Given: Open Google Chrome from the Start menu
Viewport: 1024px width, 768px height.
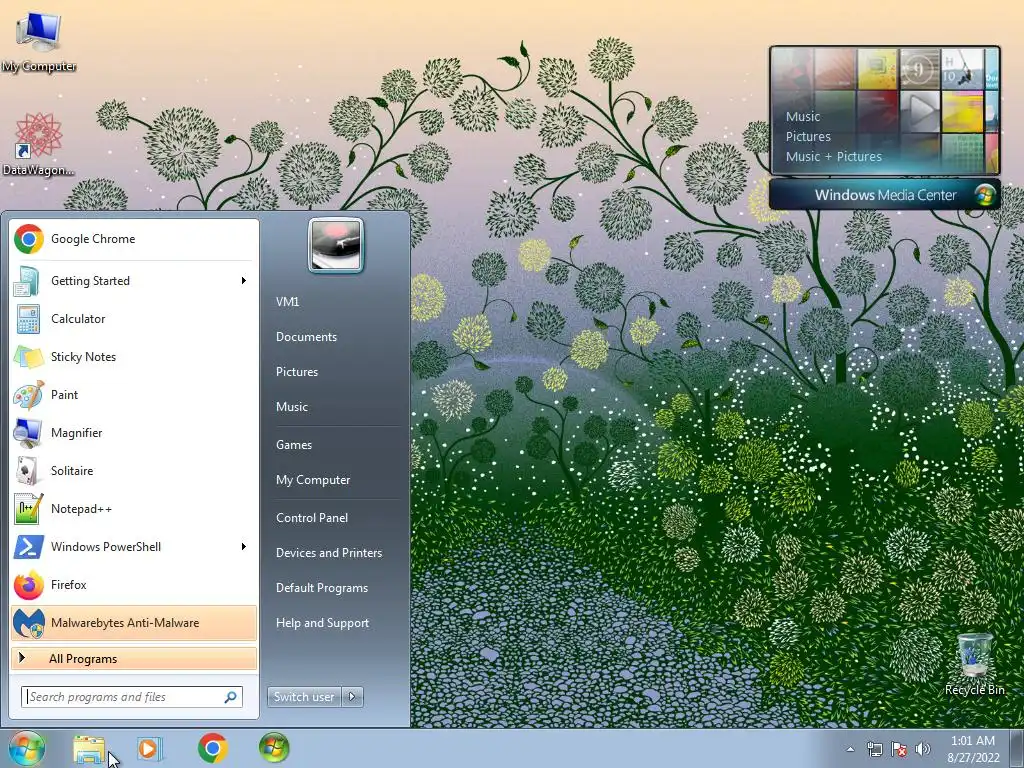Looking at the screenshot, I should coord(134,239).
